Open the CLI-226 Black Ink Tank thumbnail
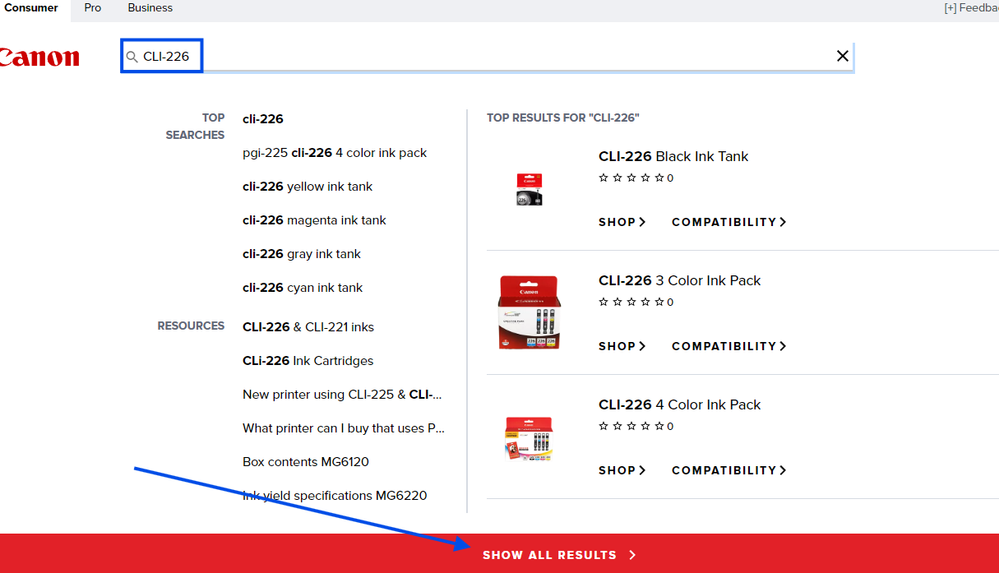This screenshot has height=573, width=999. pos(529,189)
